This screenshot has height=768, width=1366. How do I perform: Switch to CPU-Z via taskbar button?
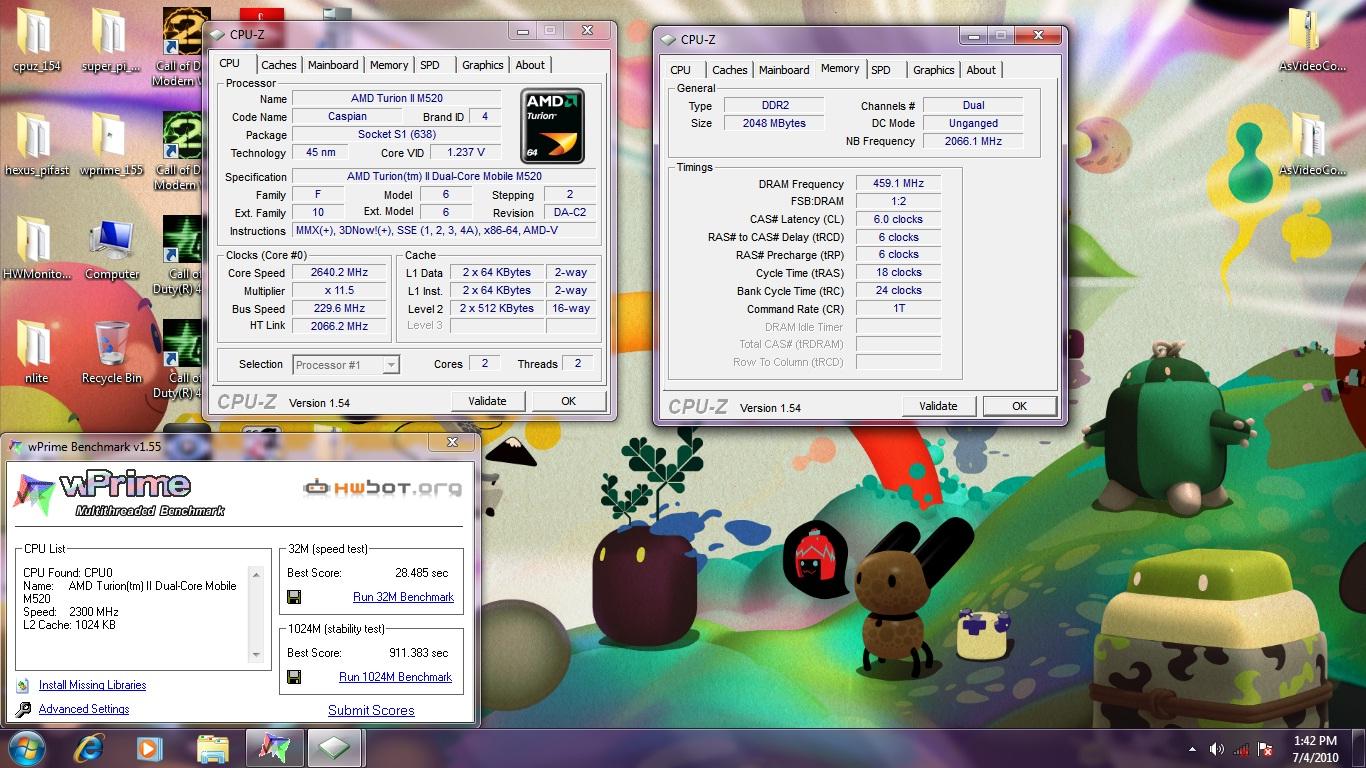click(x=335, y=748)
